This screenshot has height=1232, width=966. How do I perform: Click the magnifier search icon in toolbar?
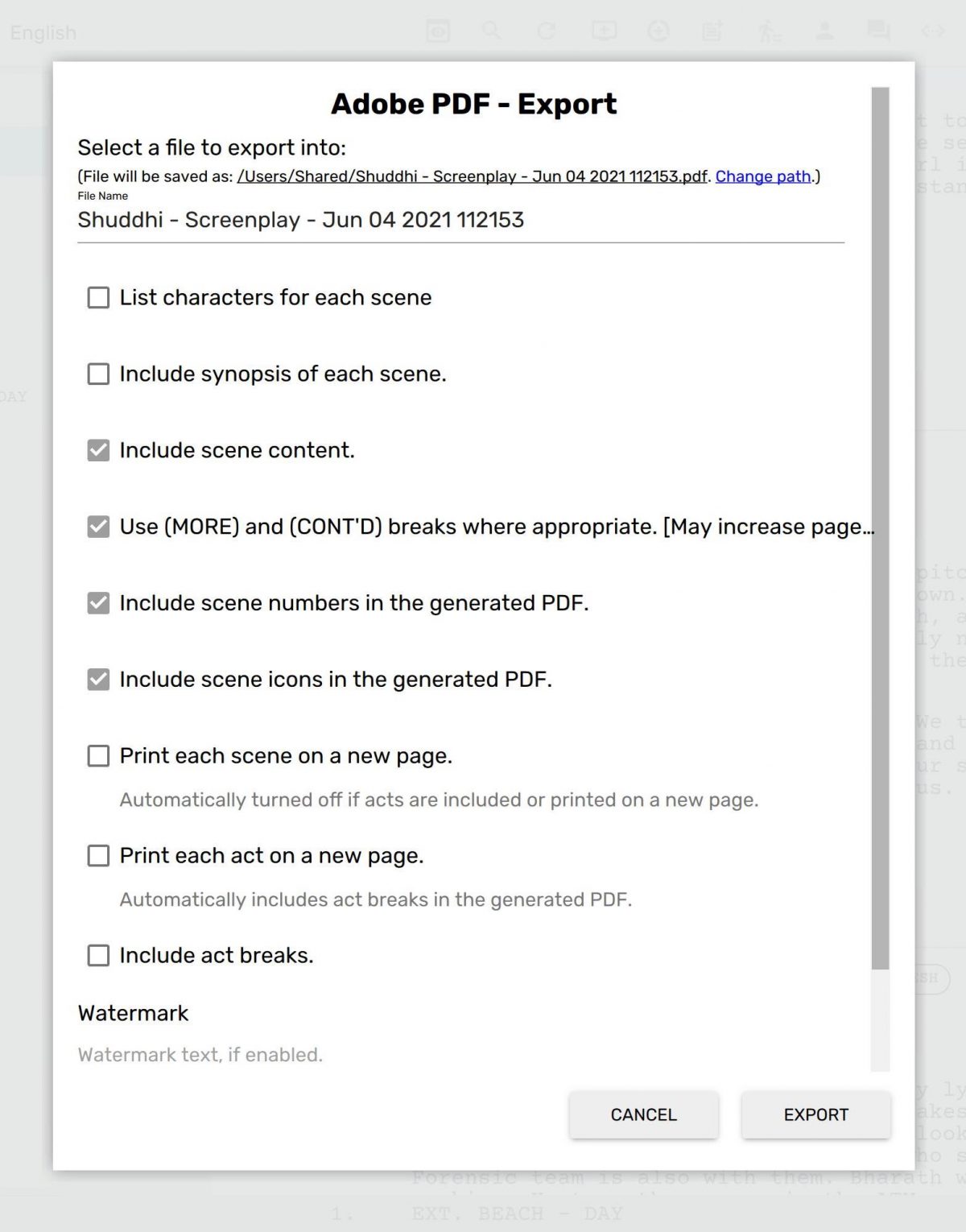[491, 31]
